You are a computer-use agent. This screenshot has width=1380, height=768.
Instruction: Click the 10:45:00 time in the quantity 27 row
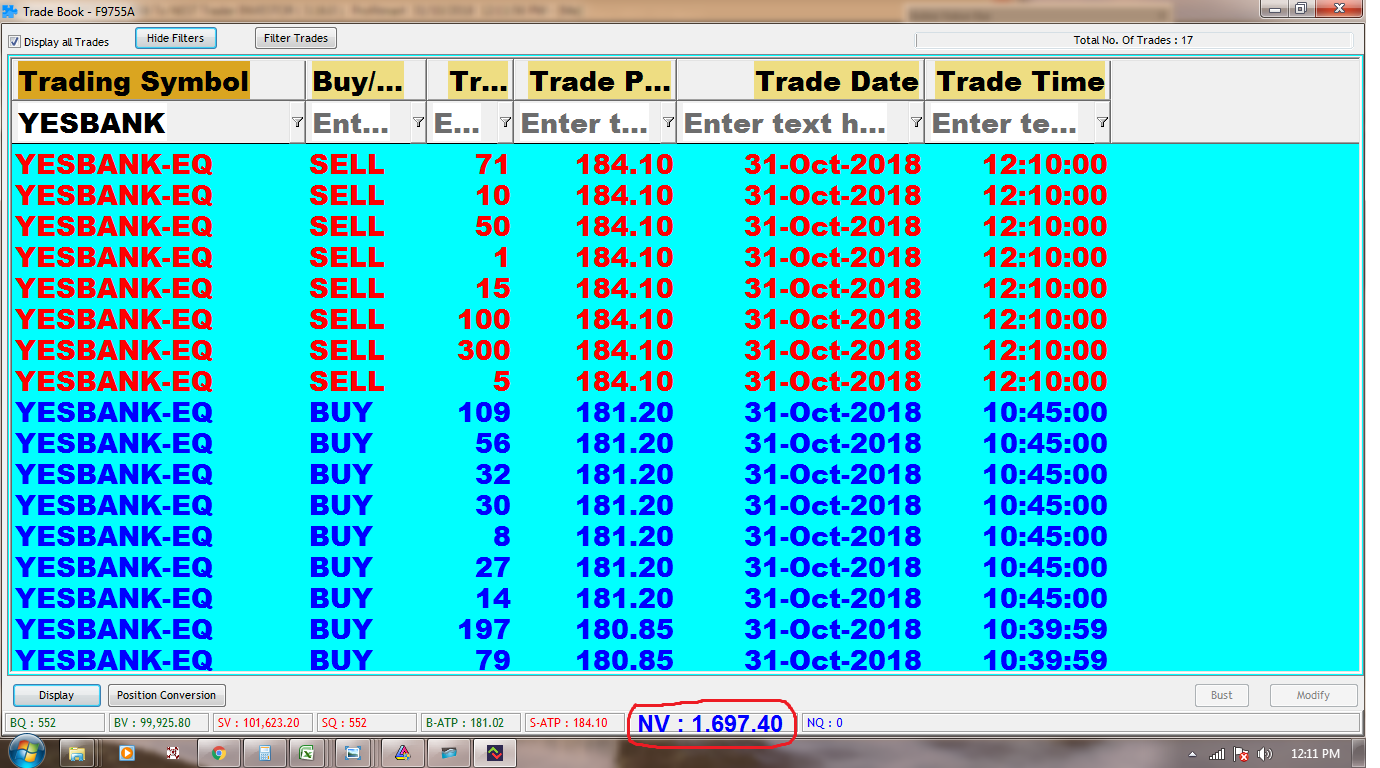[x=1045, y=567]
